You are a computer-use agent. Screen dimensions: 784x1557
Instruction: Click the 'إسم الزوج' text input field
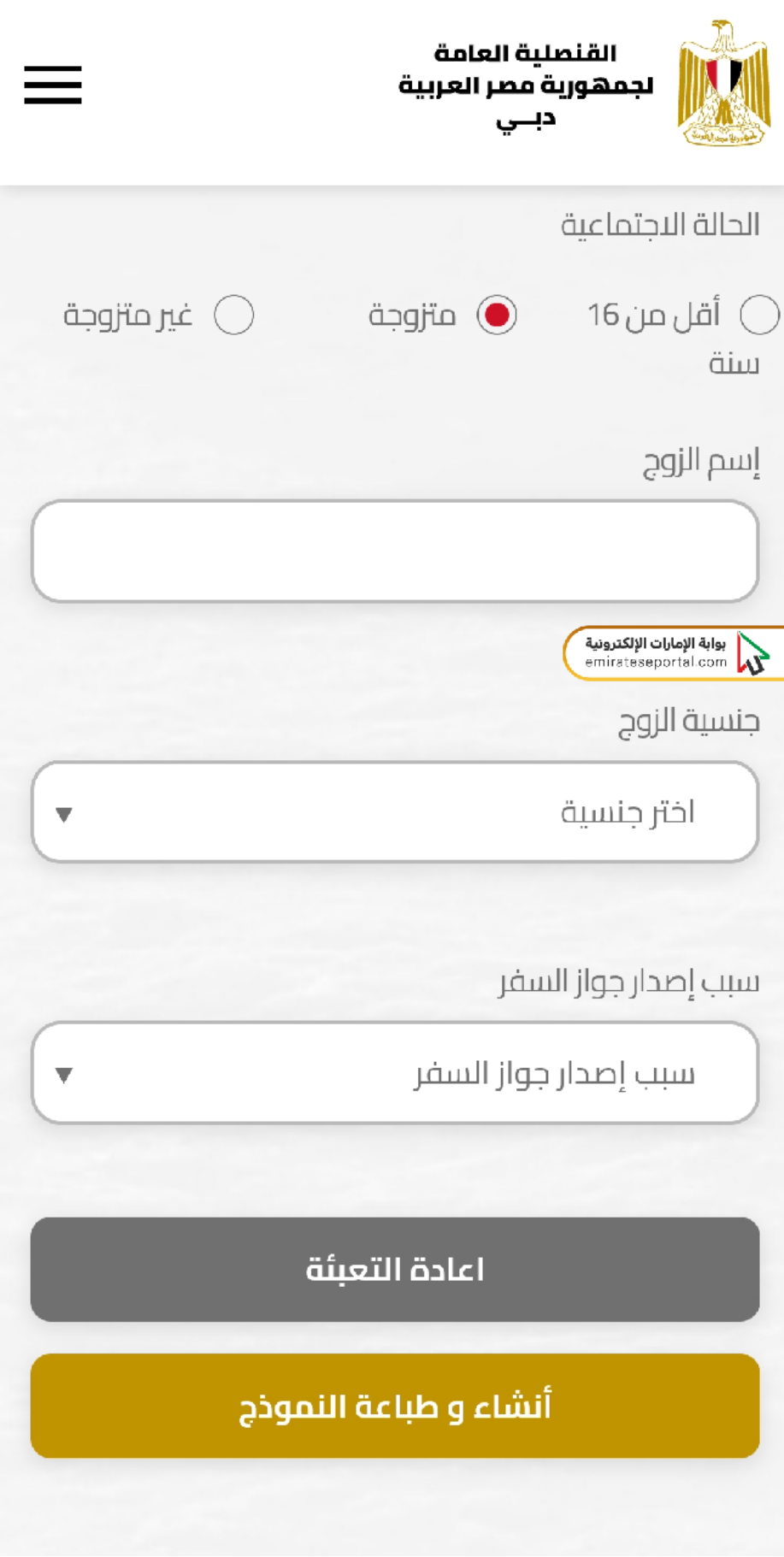(x=395, y=551)
